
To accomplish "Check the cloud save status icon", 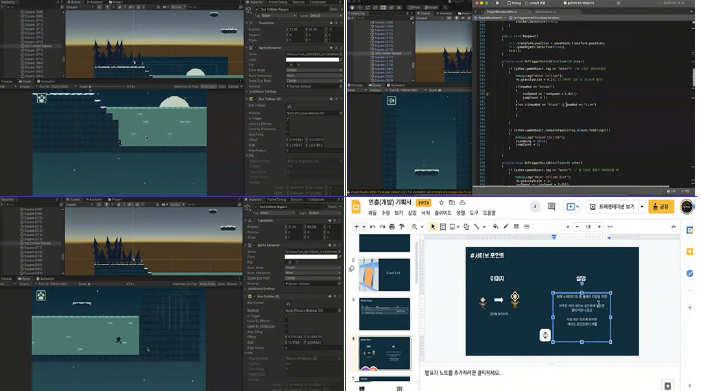I will 462,202.
